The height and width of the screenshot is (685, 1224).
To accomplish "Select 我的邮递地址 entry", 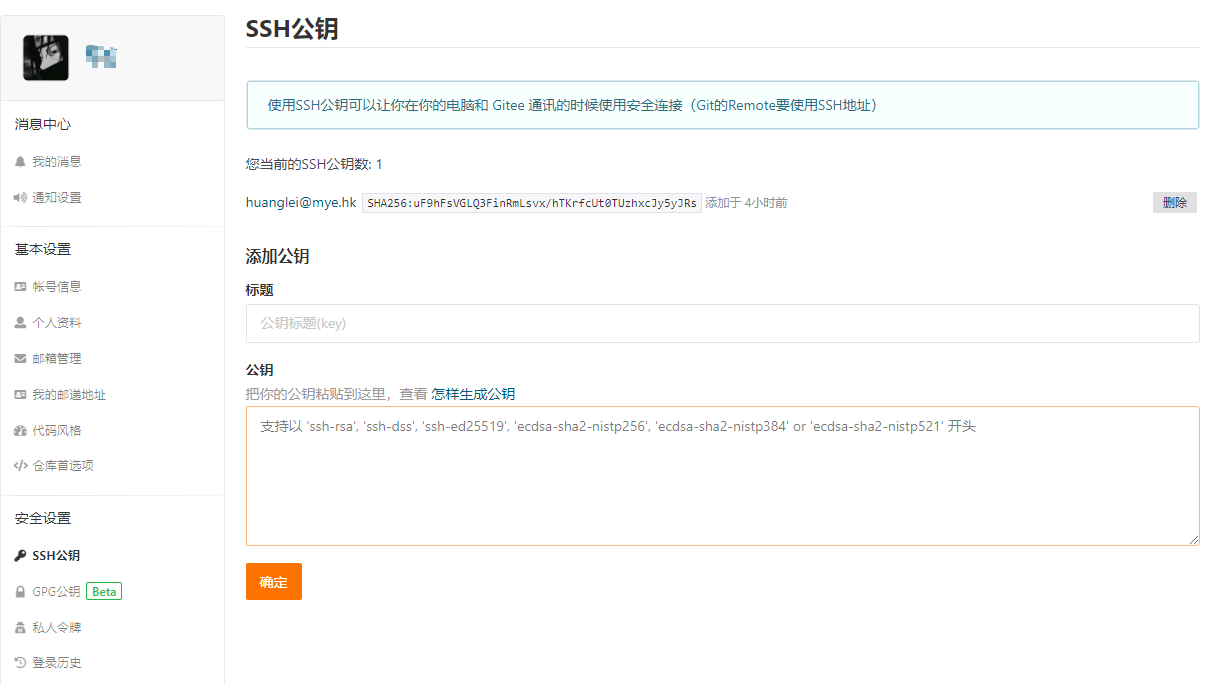I will 69,394.
